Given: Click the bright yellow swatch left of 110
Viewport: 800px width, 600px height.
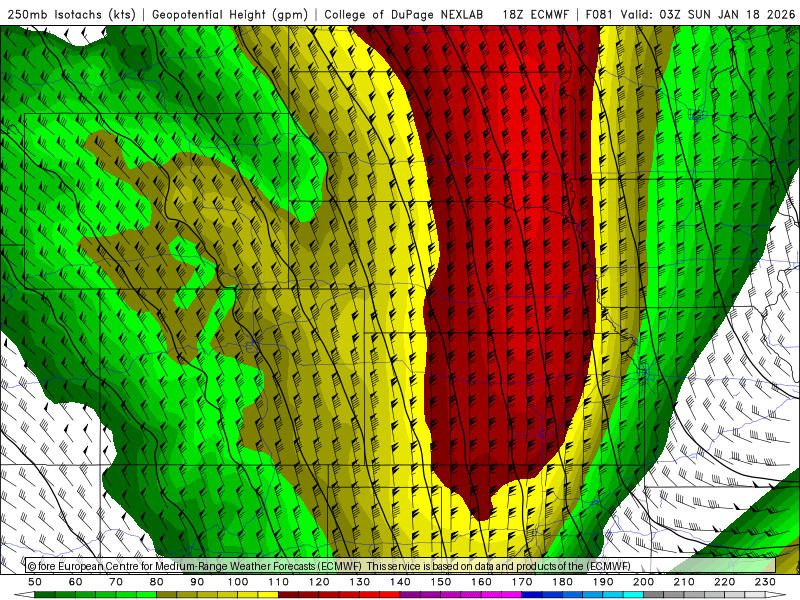Looking at the screenshot, I should pyautogui.click(x=268, y=595).
